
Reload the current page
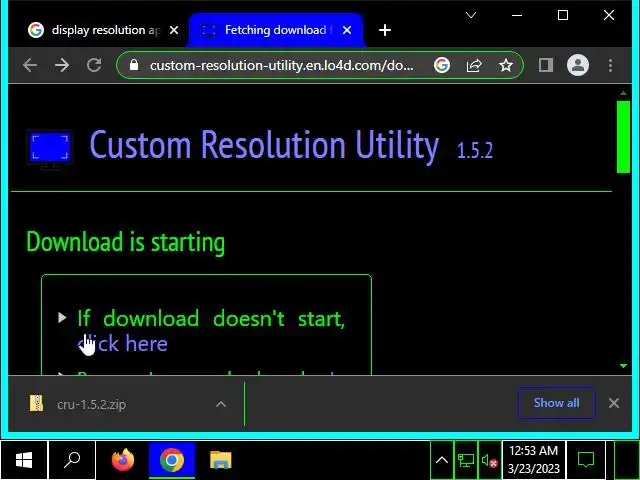94,65
